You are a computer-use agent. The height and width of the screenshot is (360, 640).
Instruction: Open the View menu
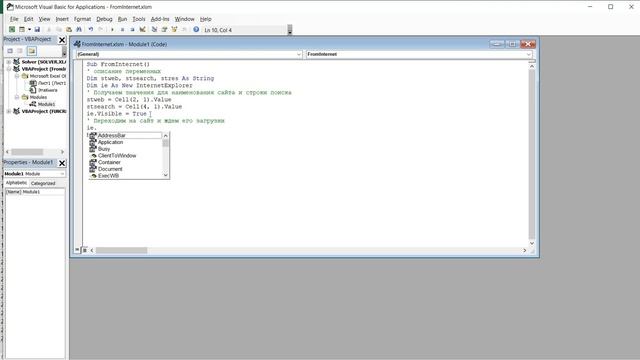point(44,19)
